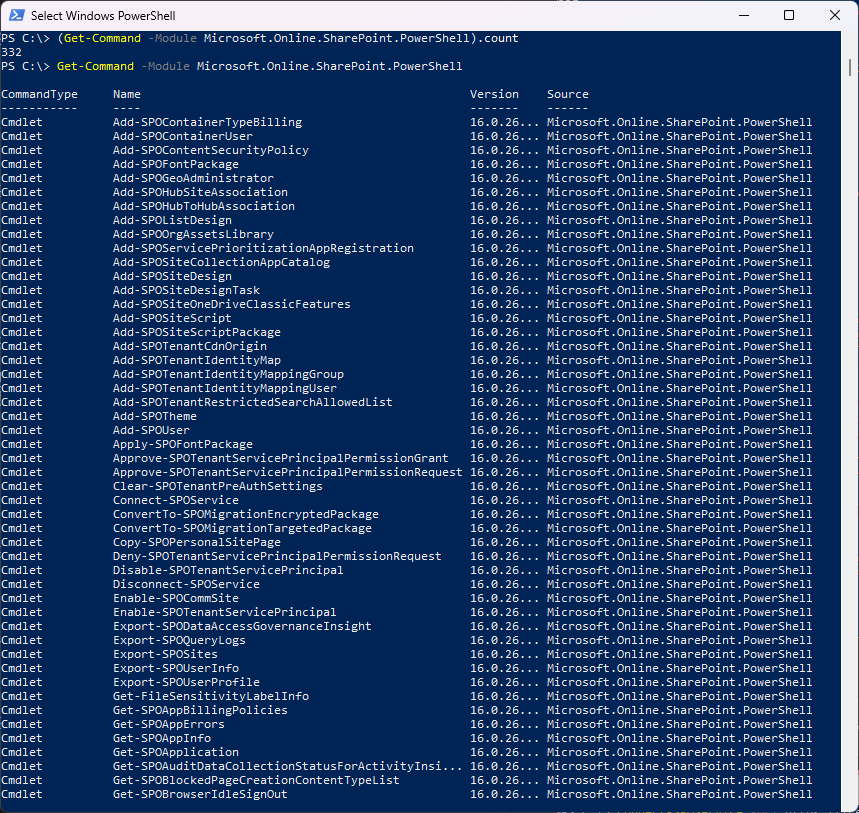Click Get-SPOAppInfo cmdlet name

coord(162,738)
